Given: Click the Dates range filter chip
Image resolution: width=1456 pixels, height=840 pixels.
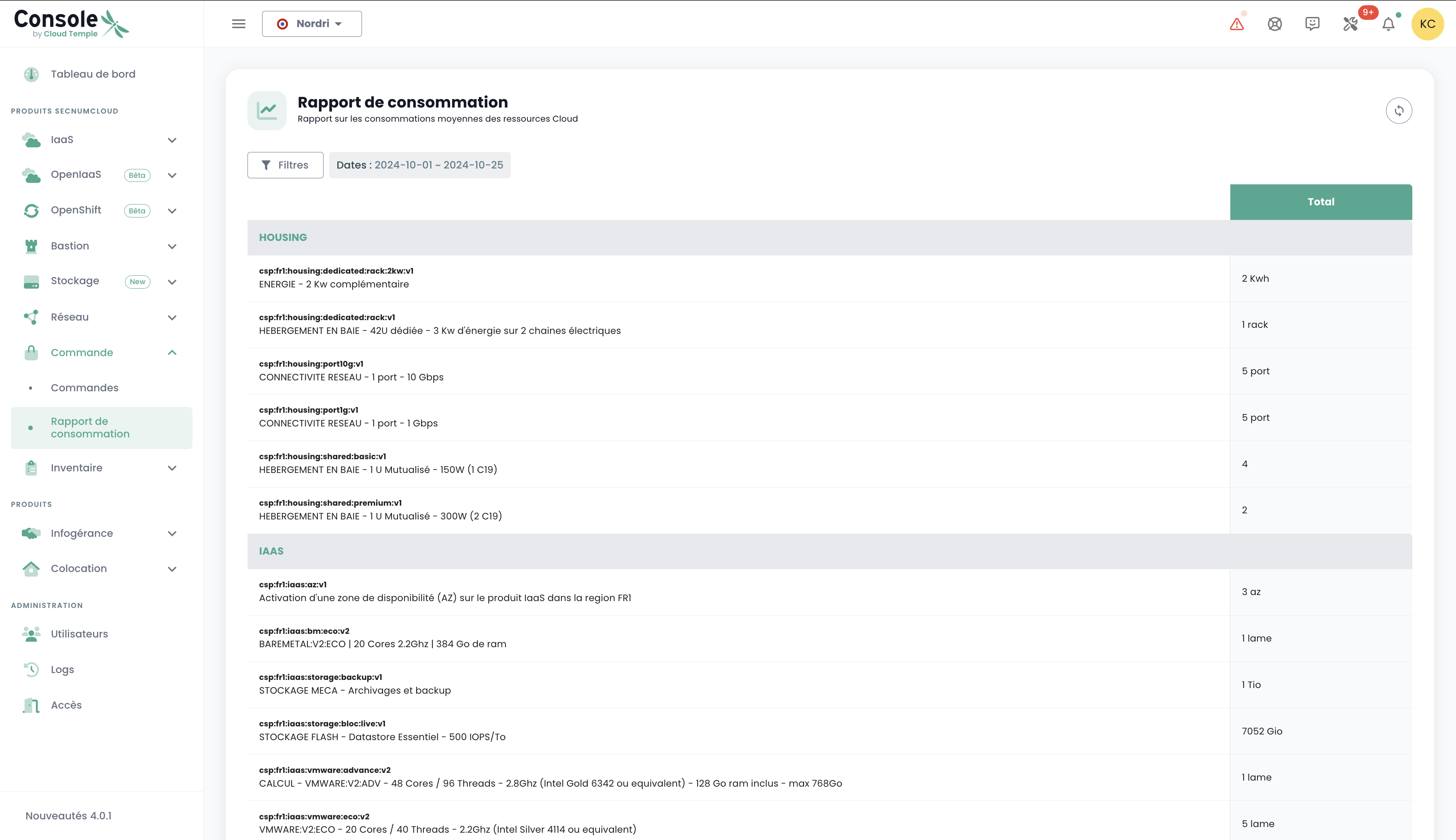Looking at the screenshot, I should coord(419,165).
